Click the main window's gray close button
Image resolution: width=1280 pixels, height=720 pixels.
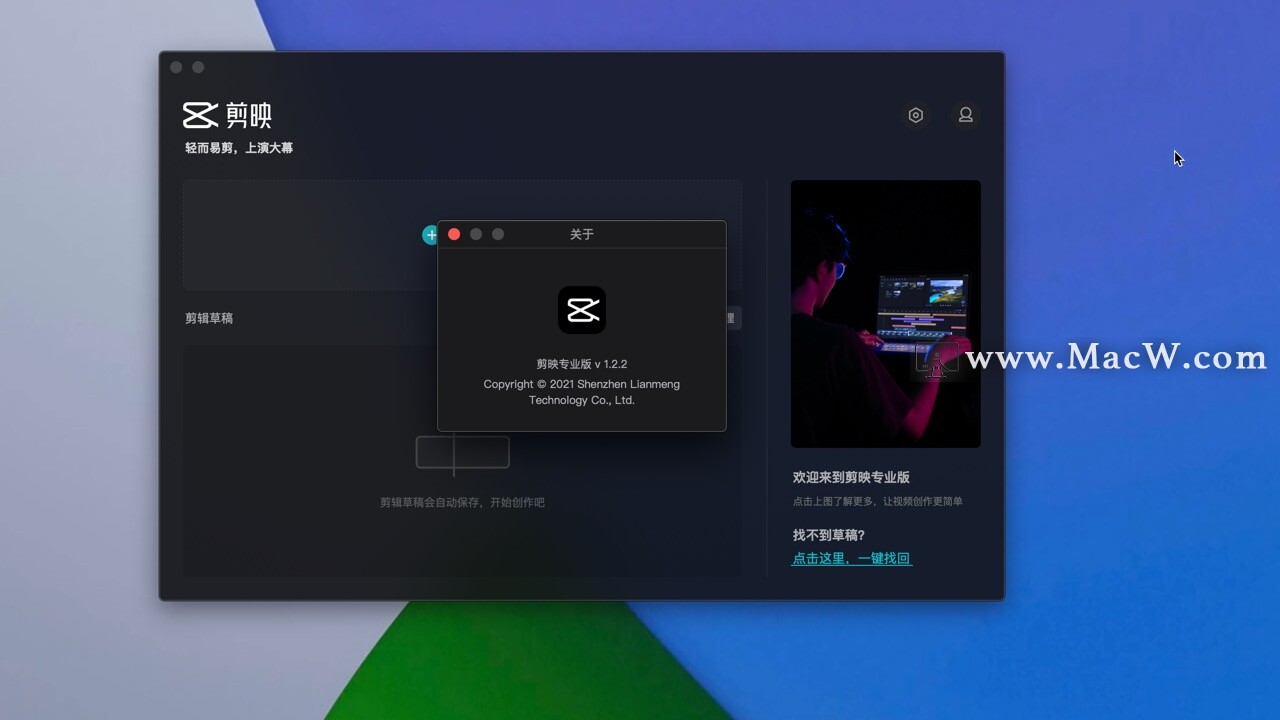coord(176,67)
